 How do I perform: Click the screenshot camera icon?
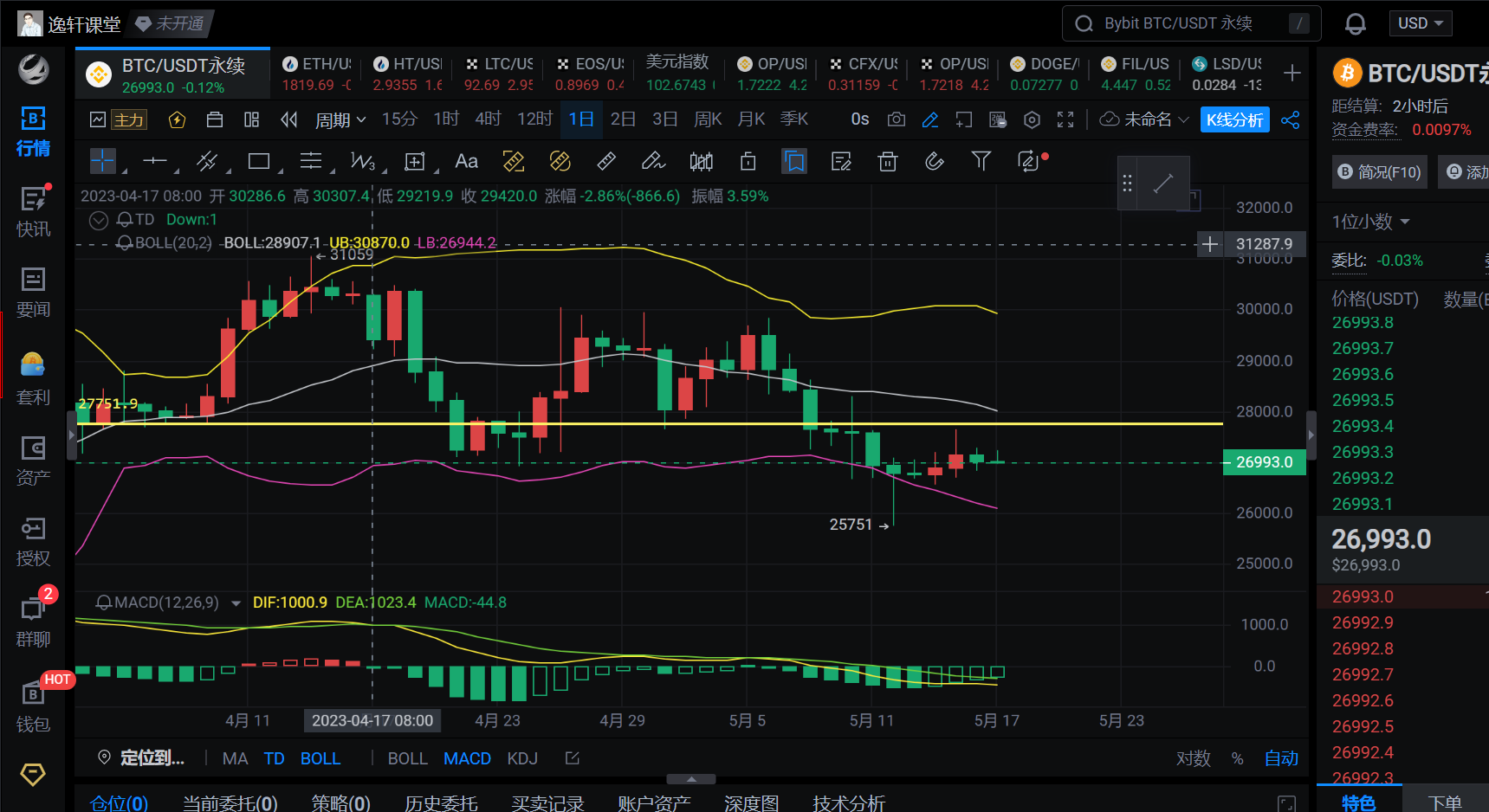[897, 119]
